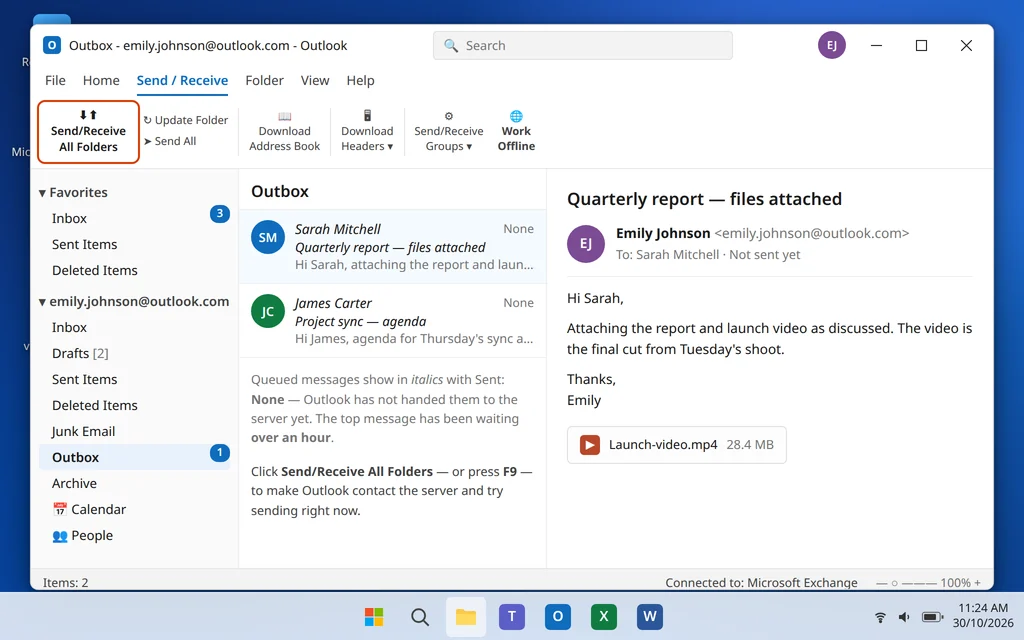
Task: Click the JC sender avatar
Action: (x=268, y=312)
